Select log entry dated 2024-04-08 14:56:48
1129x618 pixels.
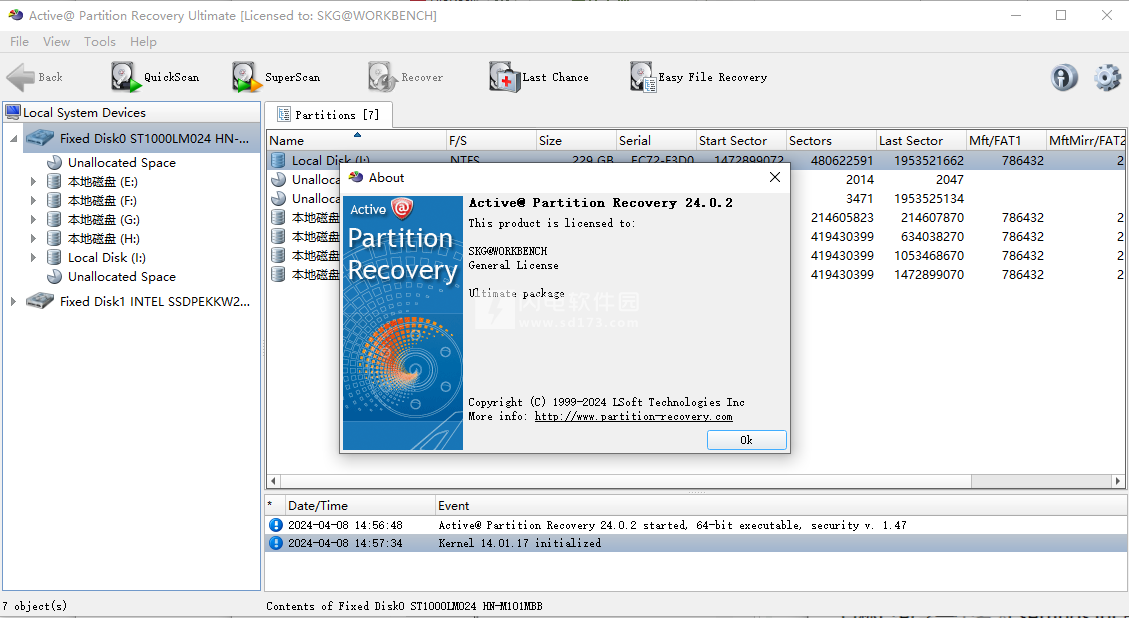[696, 525]
